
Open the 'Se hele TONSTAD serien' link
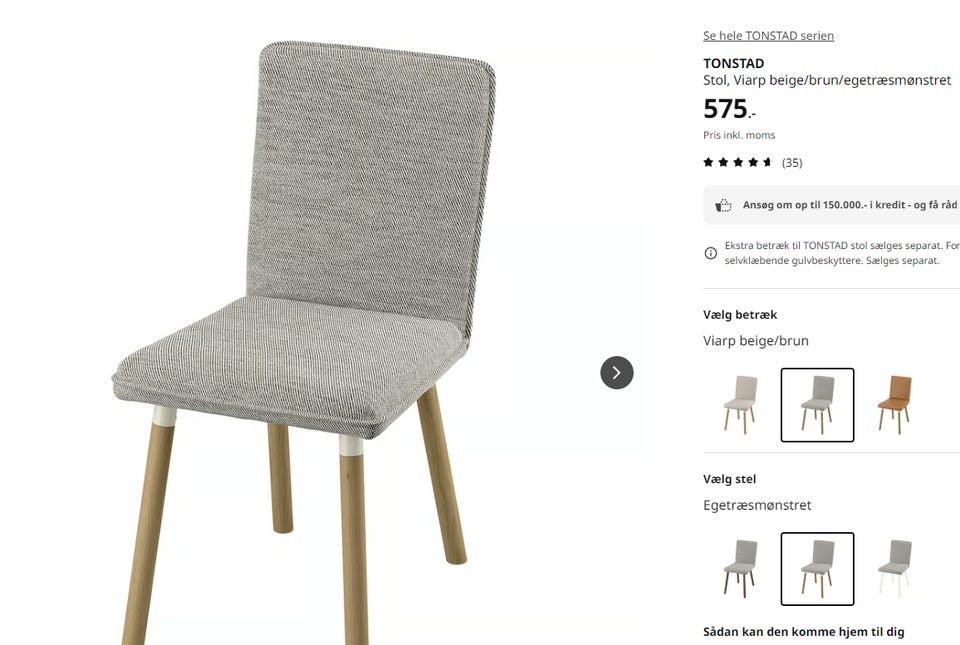pyautogui.click(x=768, y=35)
